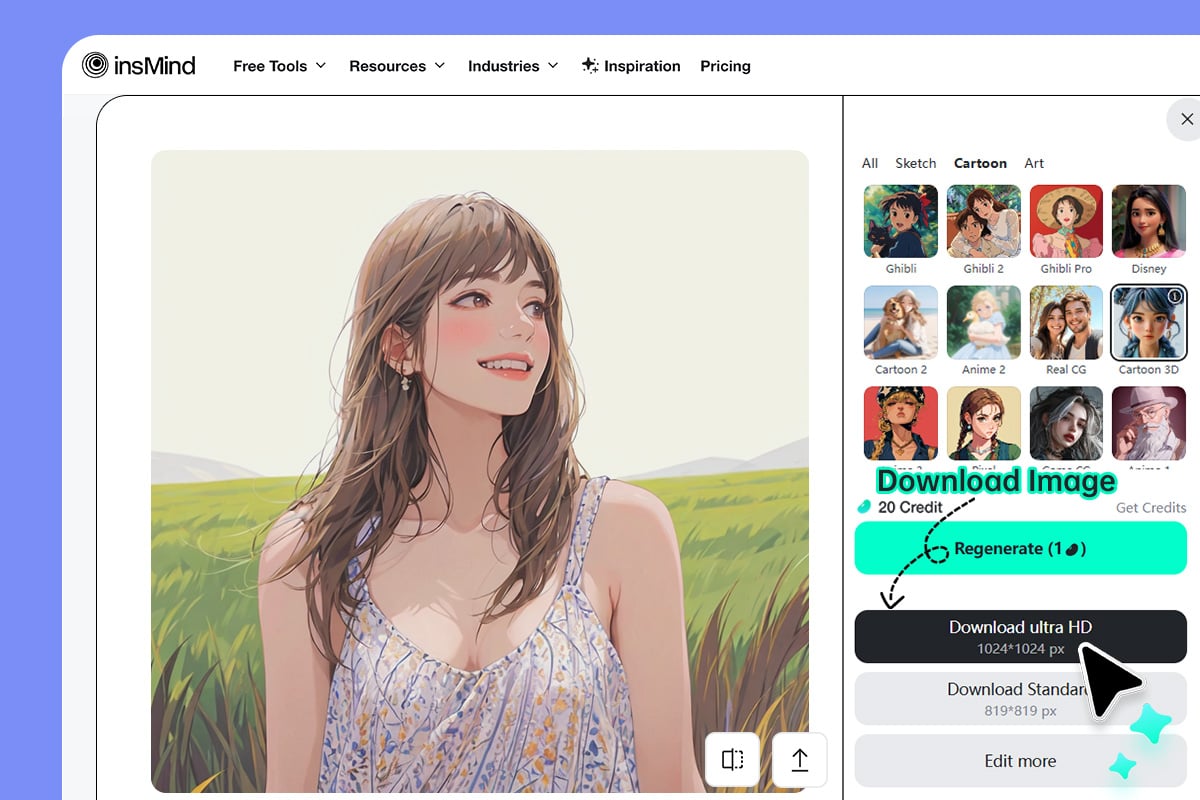Select the Cartoon tab
The image size is (1200, 800).
(980, 163)
